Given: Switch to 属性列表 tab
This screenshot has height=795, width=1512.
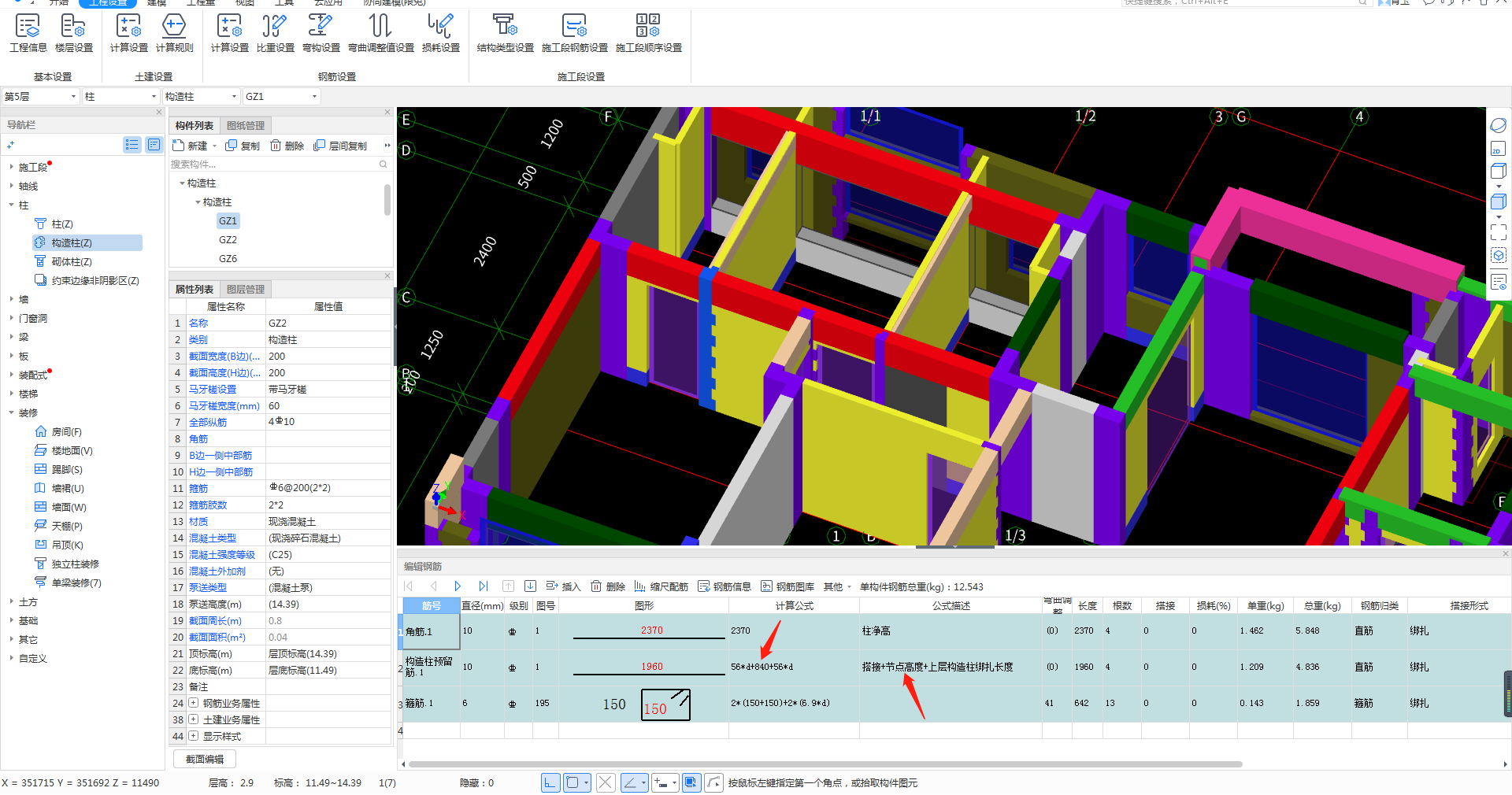Looking at the screenshot, I should click(195, 290).
